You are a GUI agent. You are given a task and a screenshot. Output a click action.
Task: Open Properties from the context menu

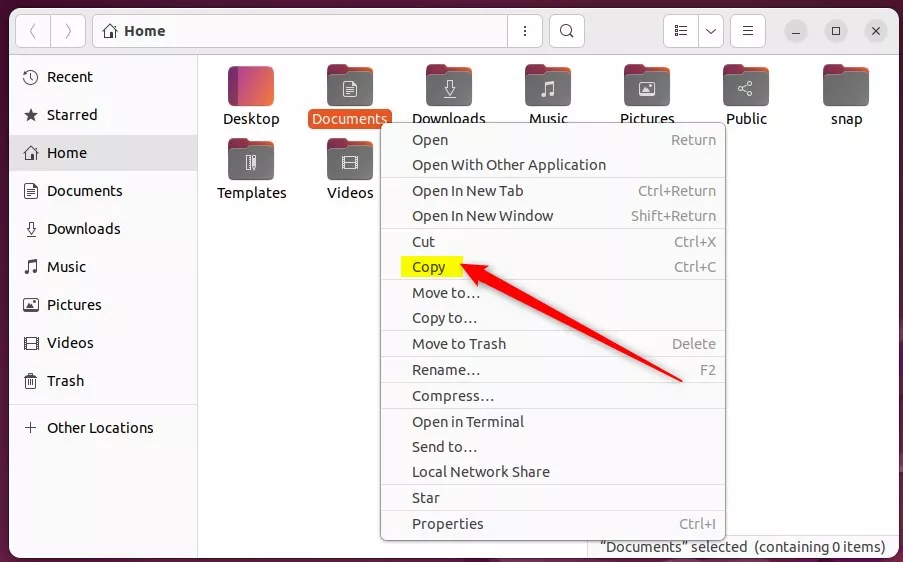[447, 524]
